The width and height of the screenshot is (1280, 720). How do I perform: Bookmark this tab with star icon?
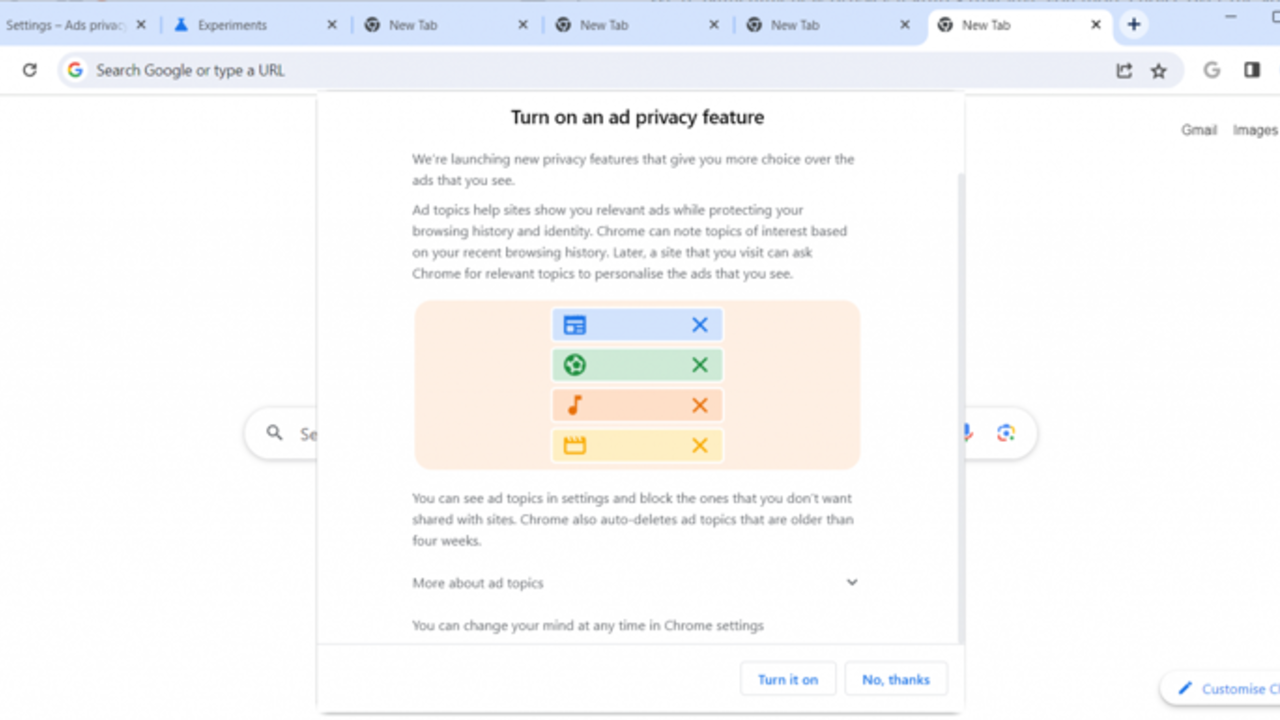1159,70
